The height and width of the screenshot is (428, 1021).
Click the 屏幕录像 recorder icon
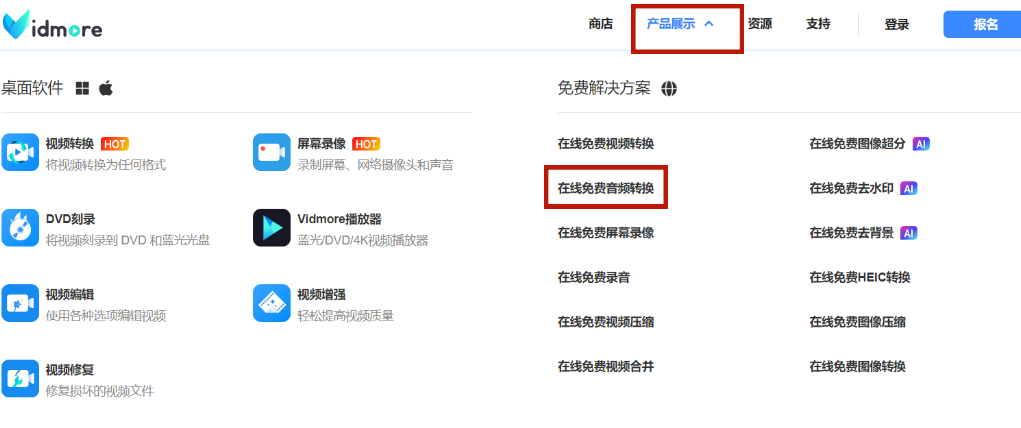pos(271,152)
